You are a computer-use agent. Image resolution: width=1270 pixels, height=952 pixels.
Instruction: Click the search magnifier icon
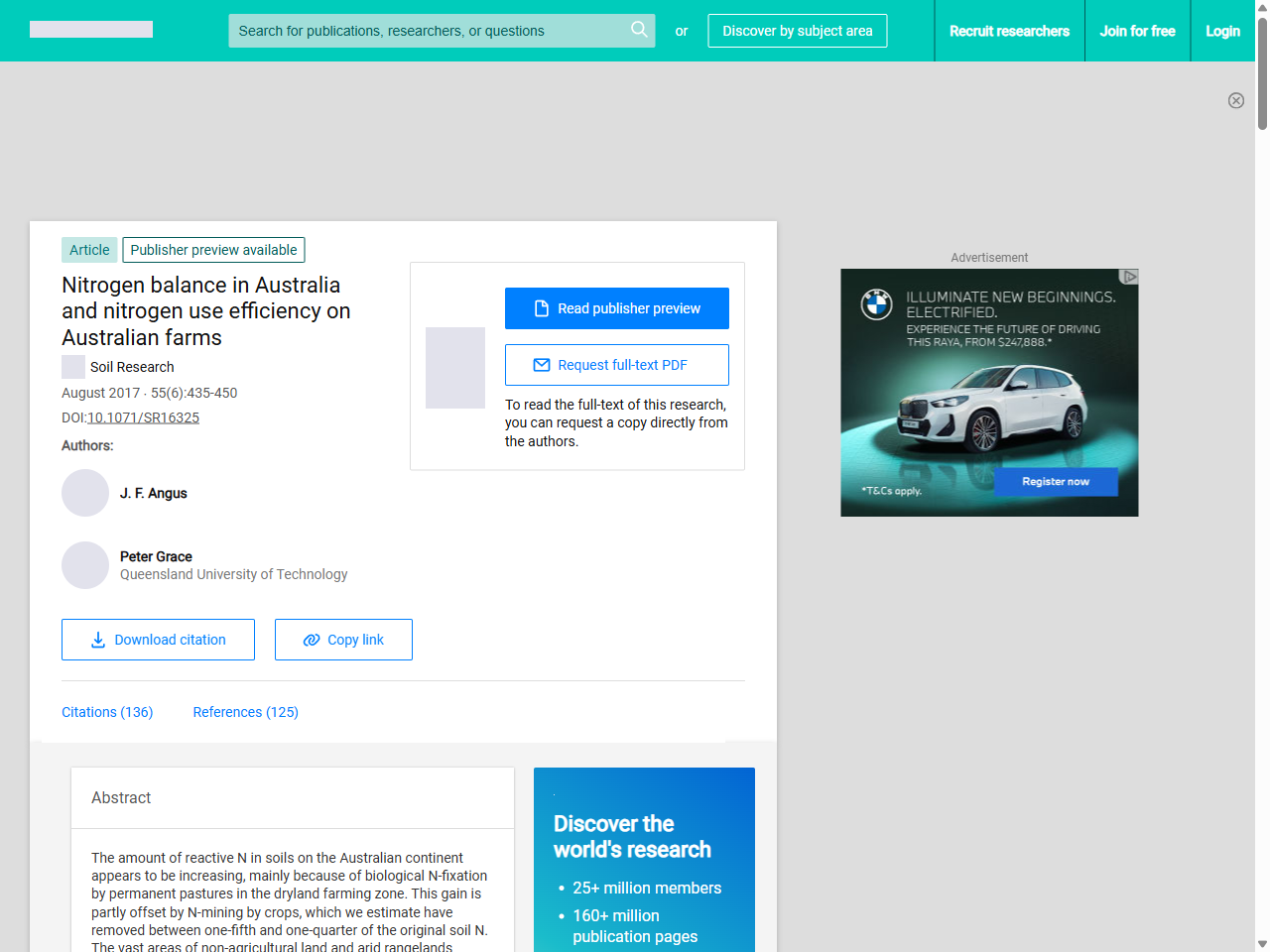click(639, 30)
